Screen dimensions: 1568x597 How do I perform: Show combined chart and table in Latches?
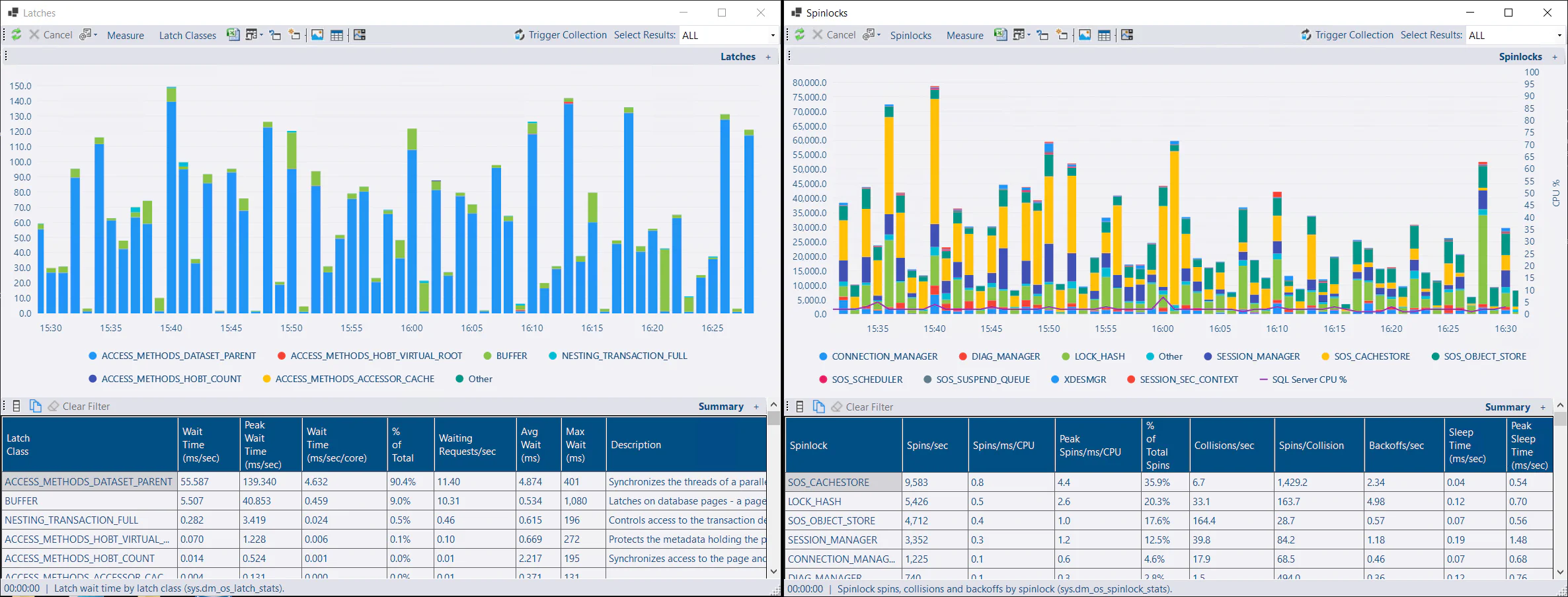click(360, 35)
